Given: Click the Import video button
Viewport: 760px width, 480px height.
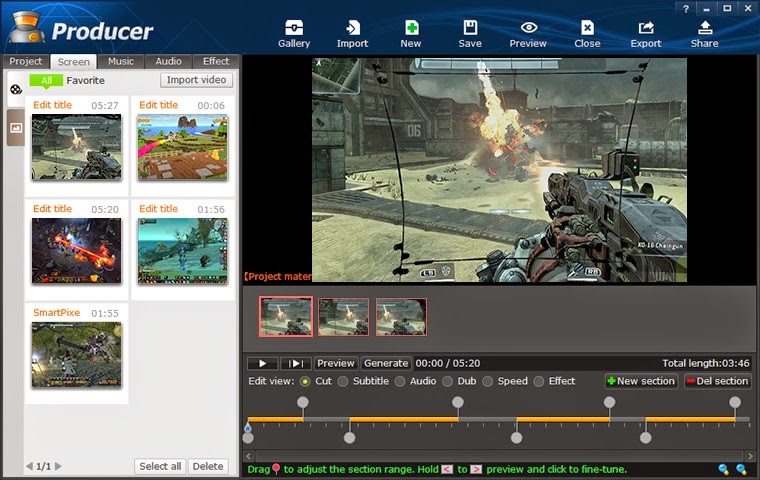Looking at the screenshot, I should tap(196, 80).
